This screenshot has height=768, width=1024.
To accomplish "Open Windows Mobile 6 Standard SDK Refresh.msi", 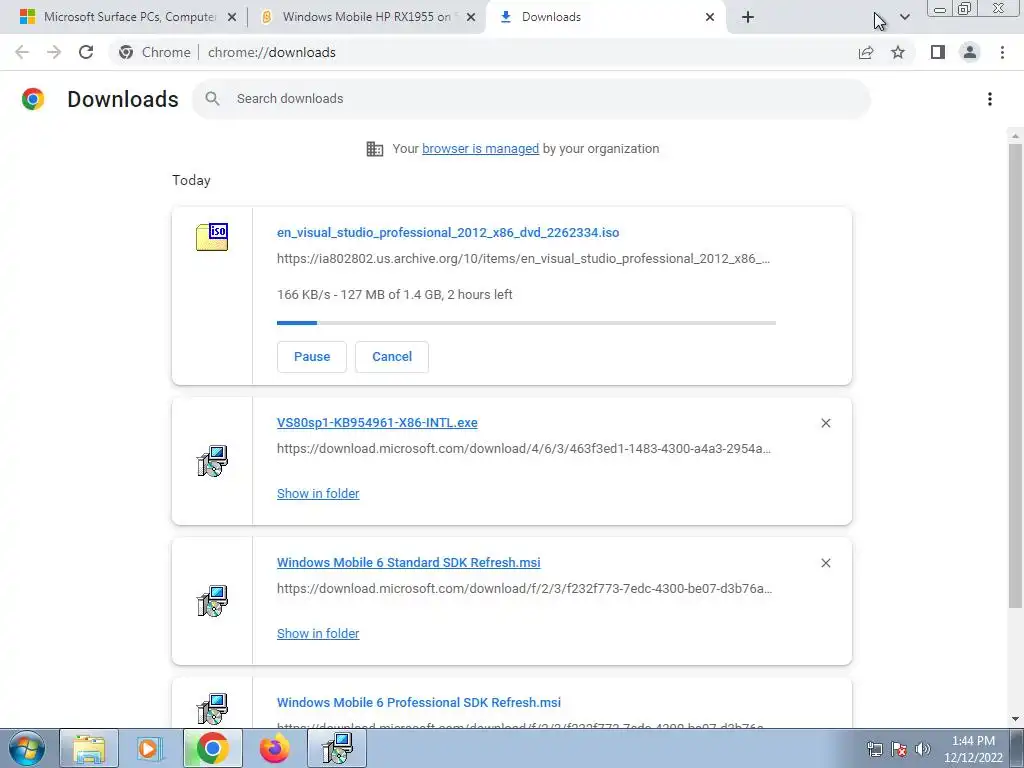I will pos(409,562).
